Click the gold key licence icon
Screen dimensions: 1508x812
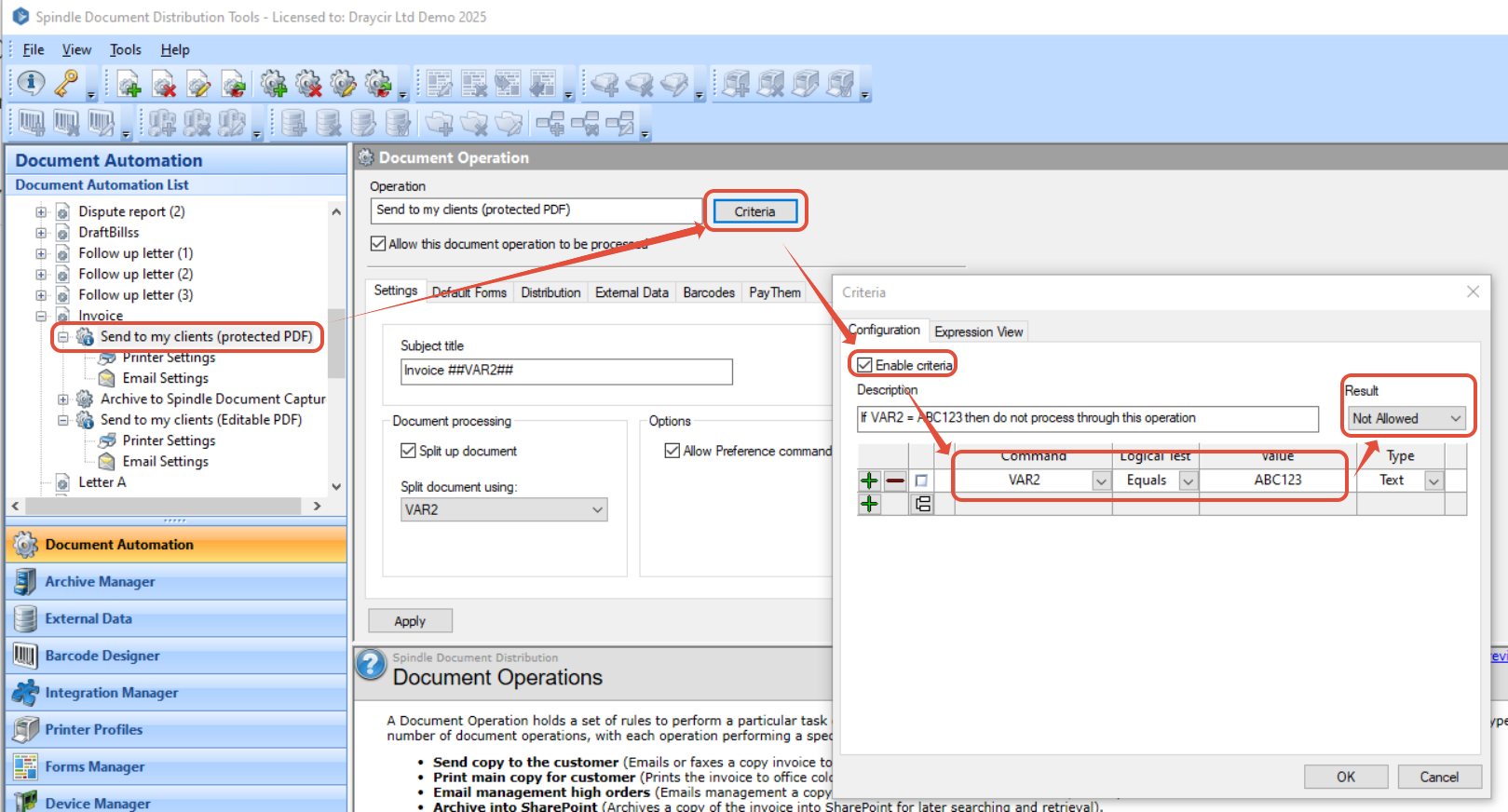[66, 84]
